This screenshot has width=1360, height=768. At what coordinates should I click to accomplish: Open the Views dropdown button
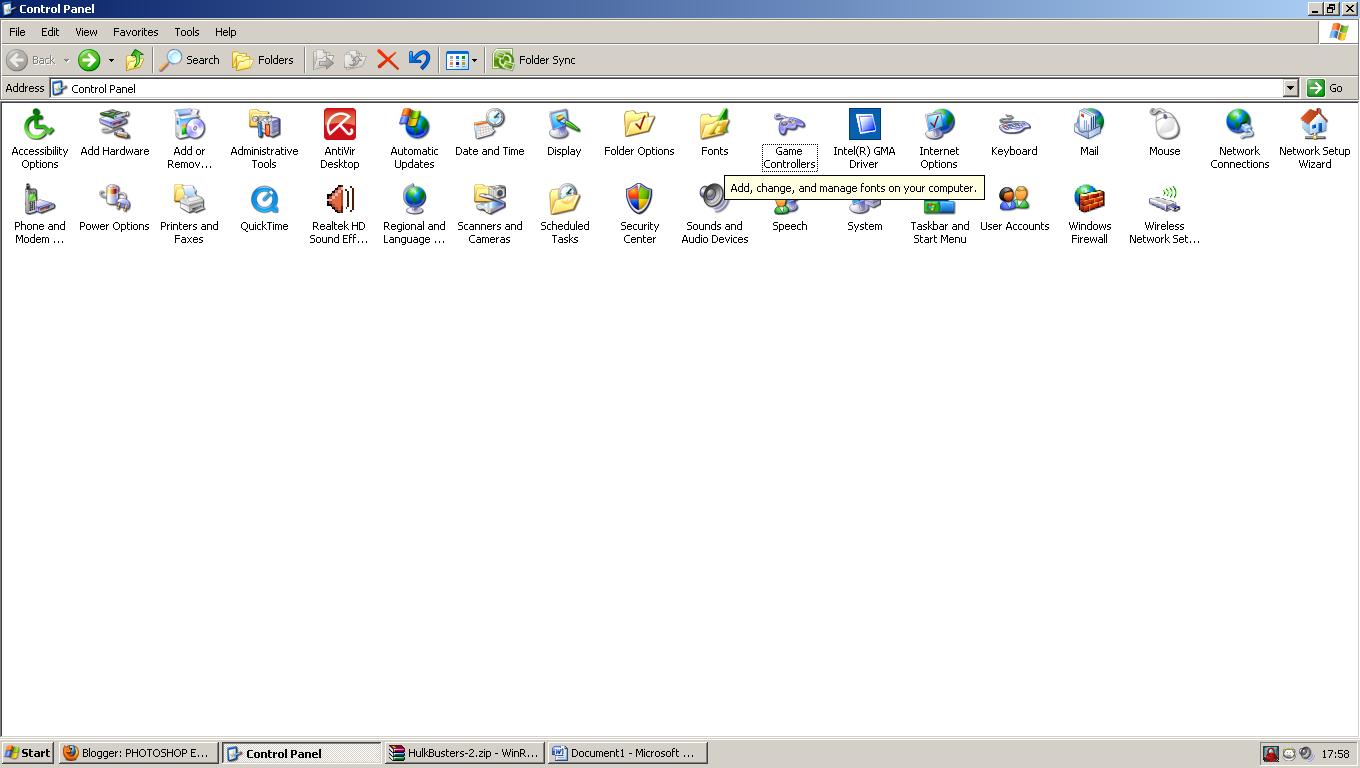461,60
